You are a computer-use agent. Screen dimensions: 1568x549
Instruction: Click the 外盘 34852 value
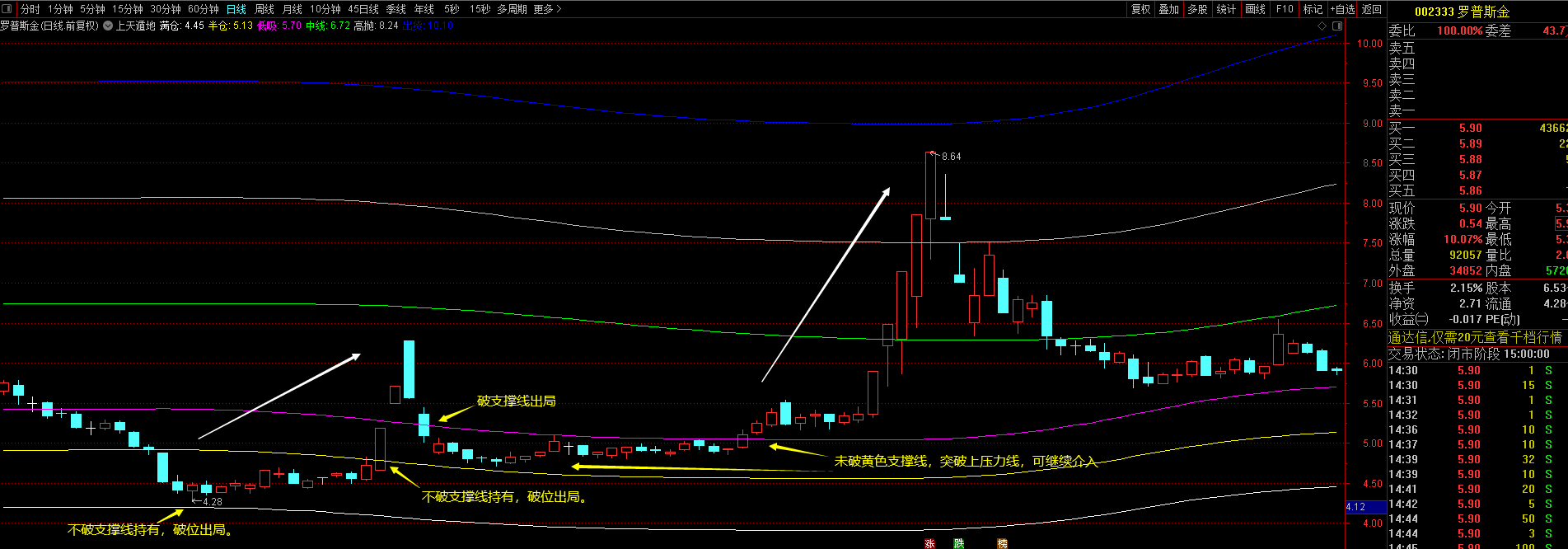[1466, 270]
